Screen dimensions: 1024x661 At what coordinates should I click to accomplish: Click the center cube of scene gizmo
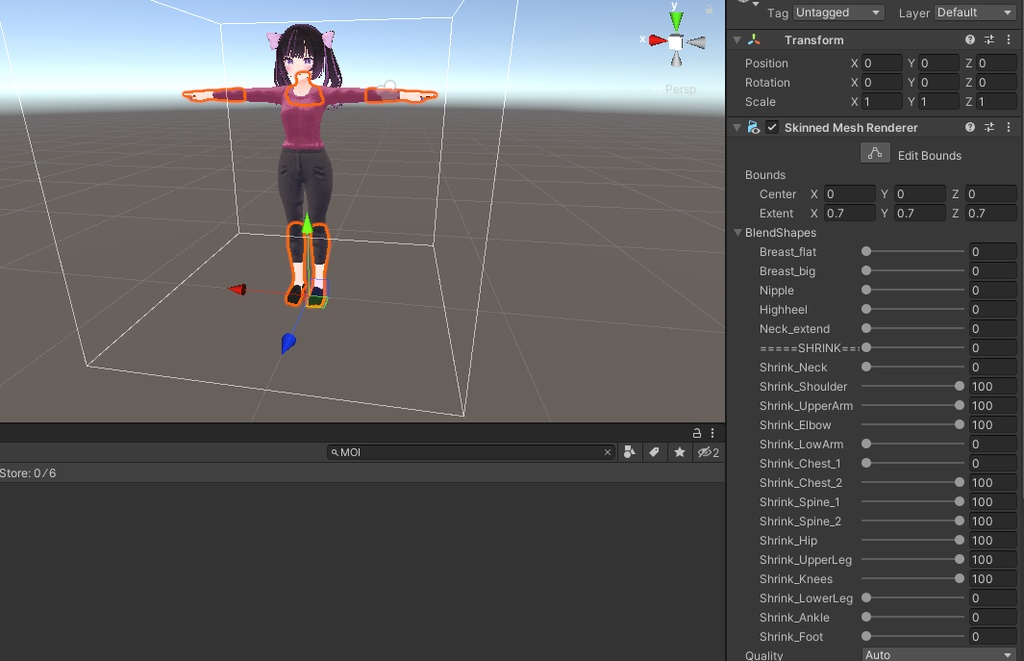click(x=676, y=42)
